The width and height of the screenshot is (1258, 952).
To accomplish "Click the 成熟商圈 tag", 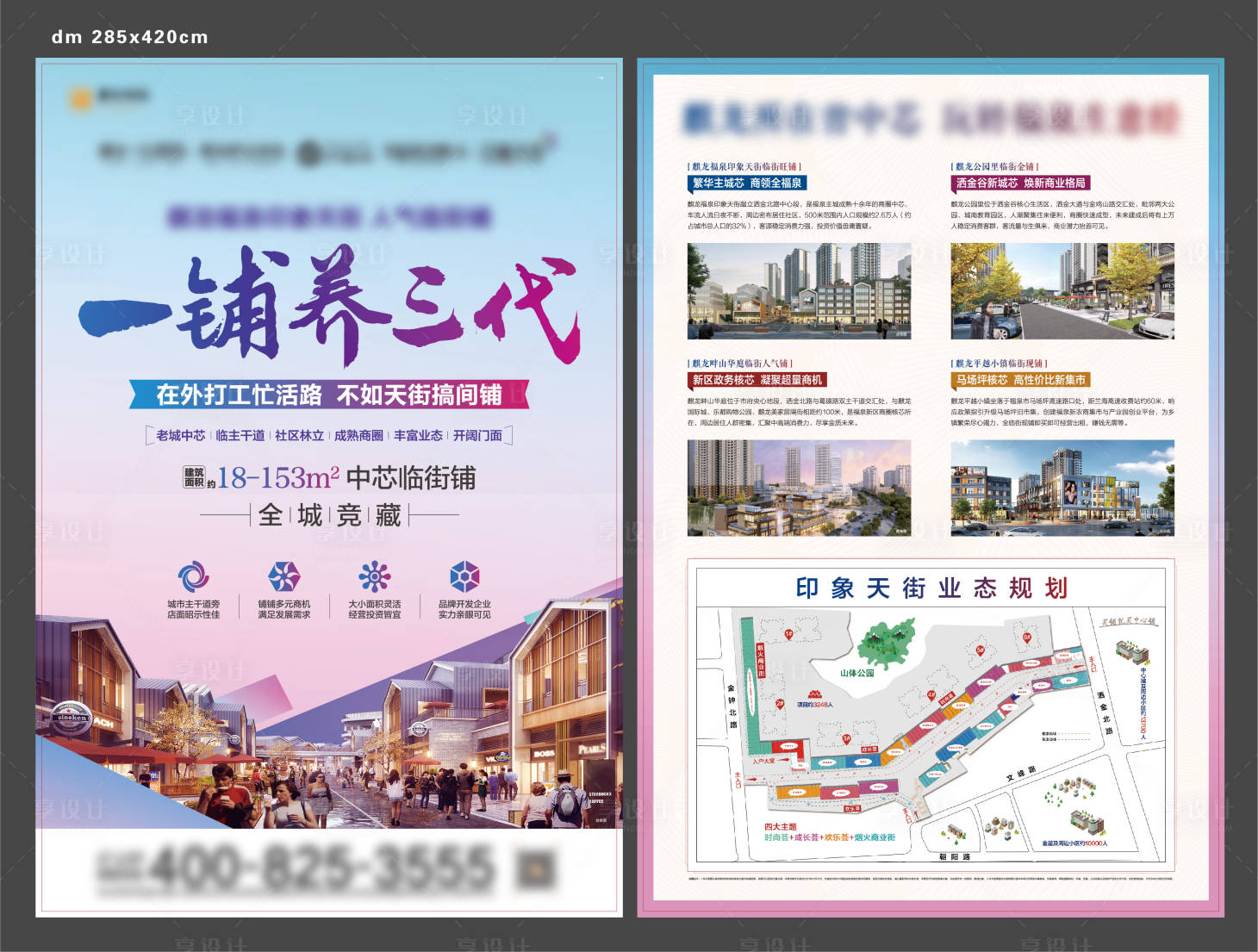I will click(358, 436).
